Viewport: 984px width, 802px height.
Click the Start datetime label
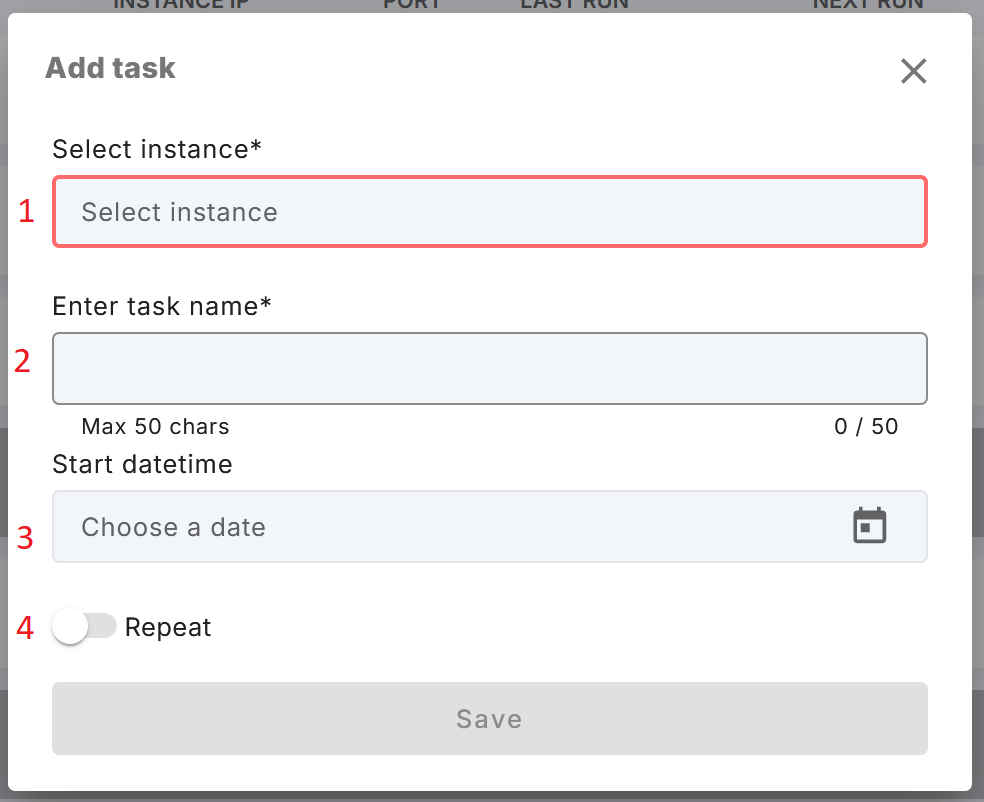142,464
